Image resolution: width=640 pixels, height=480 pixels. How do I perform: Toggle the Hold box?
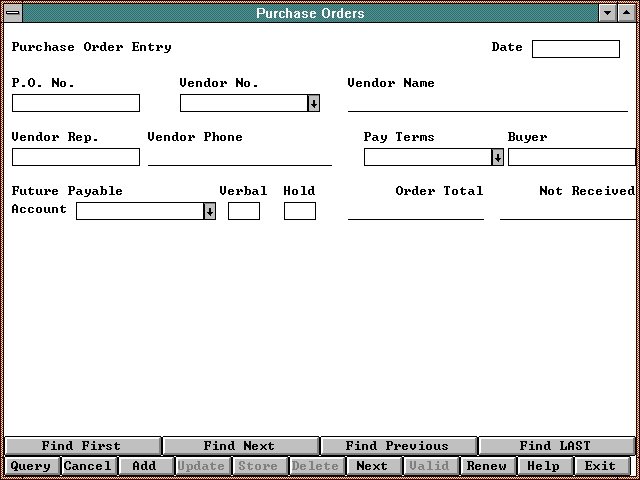click(x=299, y=211)
